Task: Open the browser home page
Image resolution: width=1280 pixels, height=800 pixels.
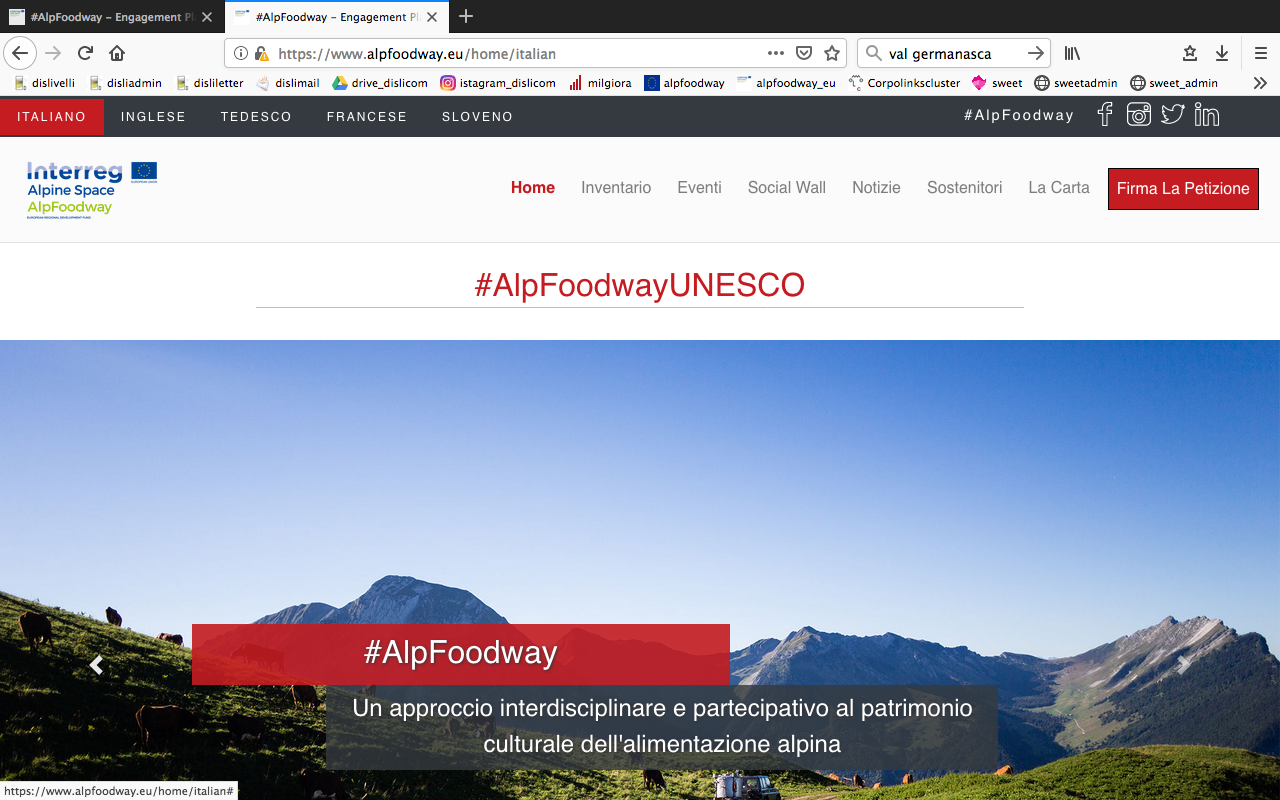Action: tap(117, 53)
